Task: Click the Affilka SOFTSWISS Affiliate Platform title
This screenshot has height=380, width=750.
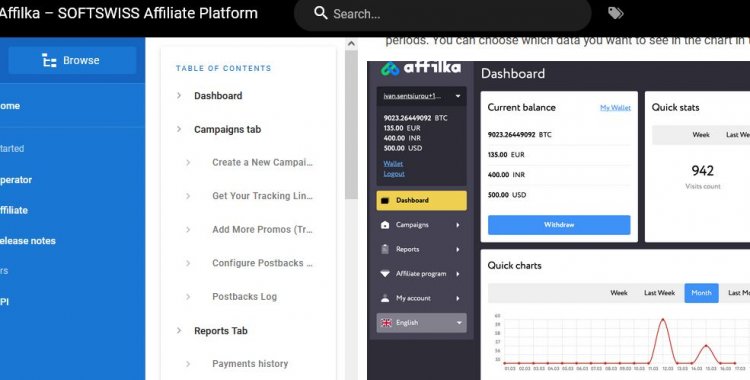Action: tap(129, 13)
